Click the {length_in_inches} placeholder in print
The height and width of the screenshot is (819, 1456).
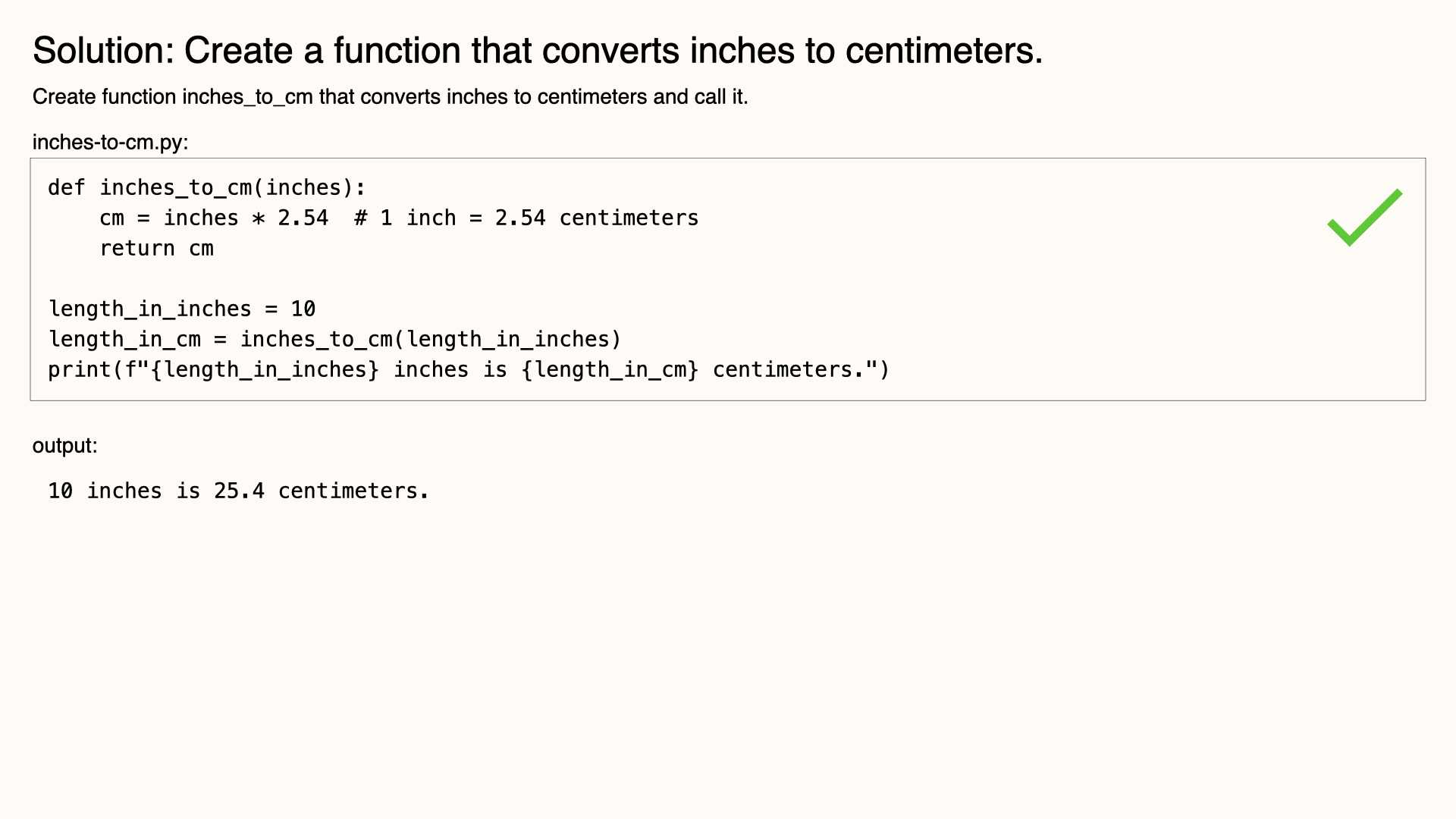point(265,370)
